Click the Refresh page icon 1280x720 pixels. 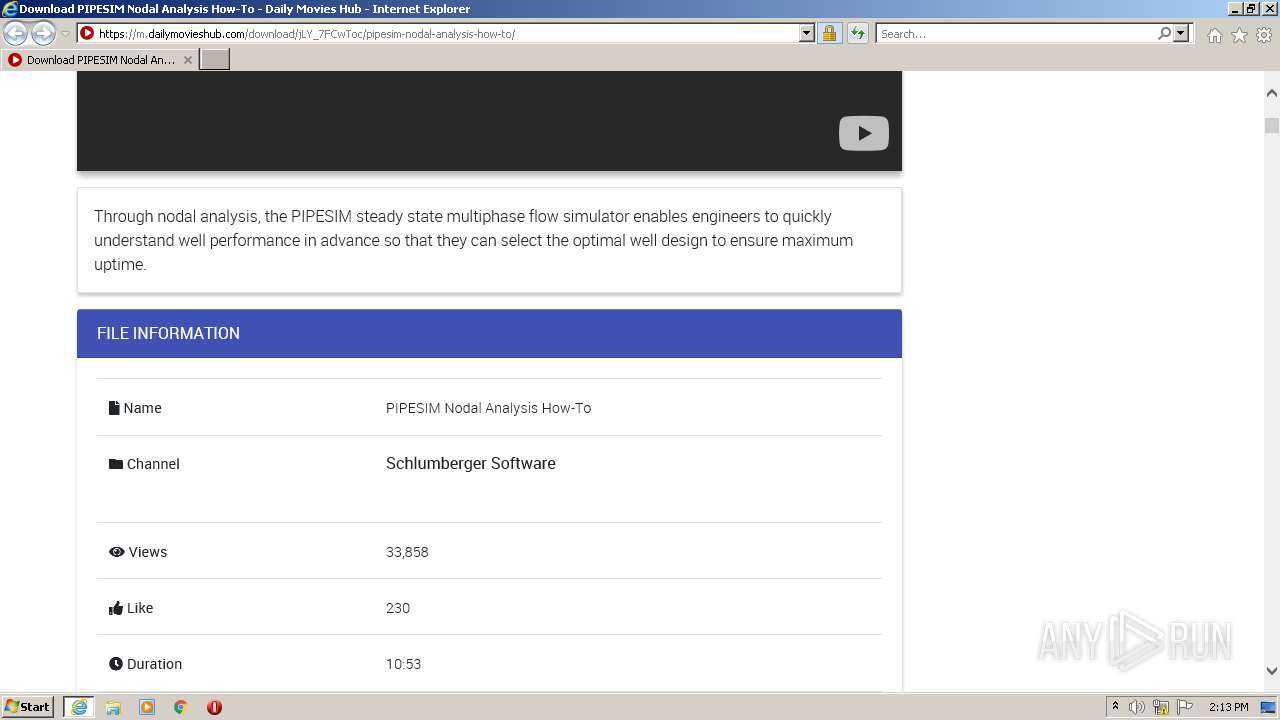pos(858,33)
